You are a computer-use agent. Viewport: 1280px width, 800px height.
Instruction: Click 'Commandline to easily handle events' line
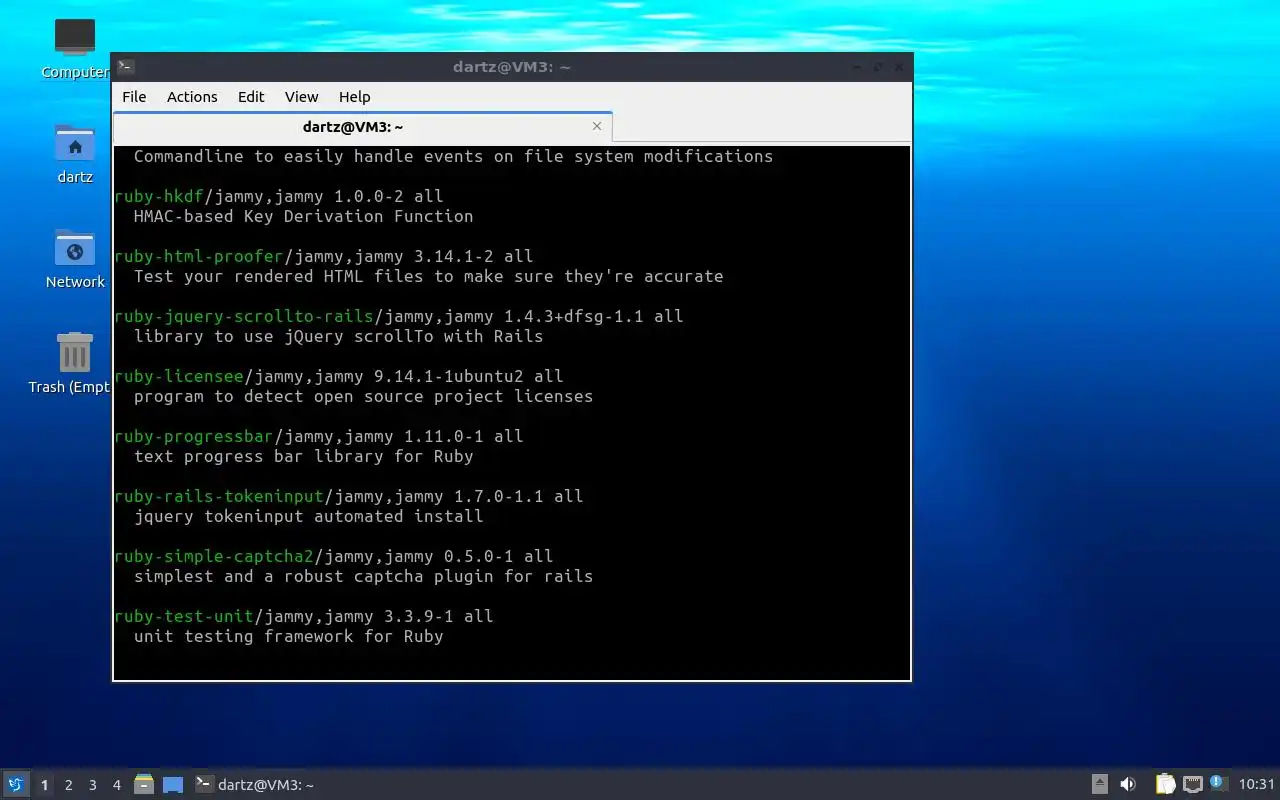coord(454,156)
